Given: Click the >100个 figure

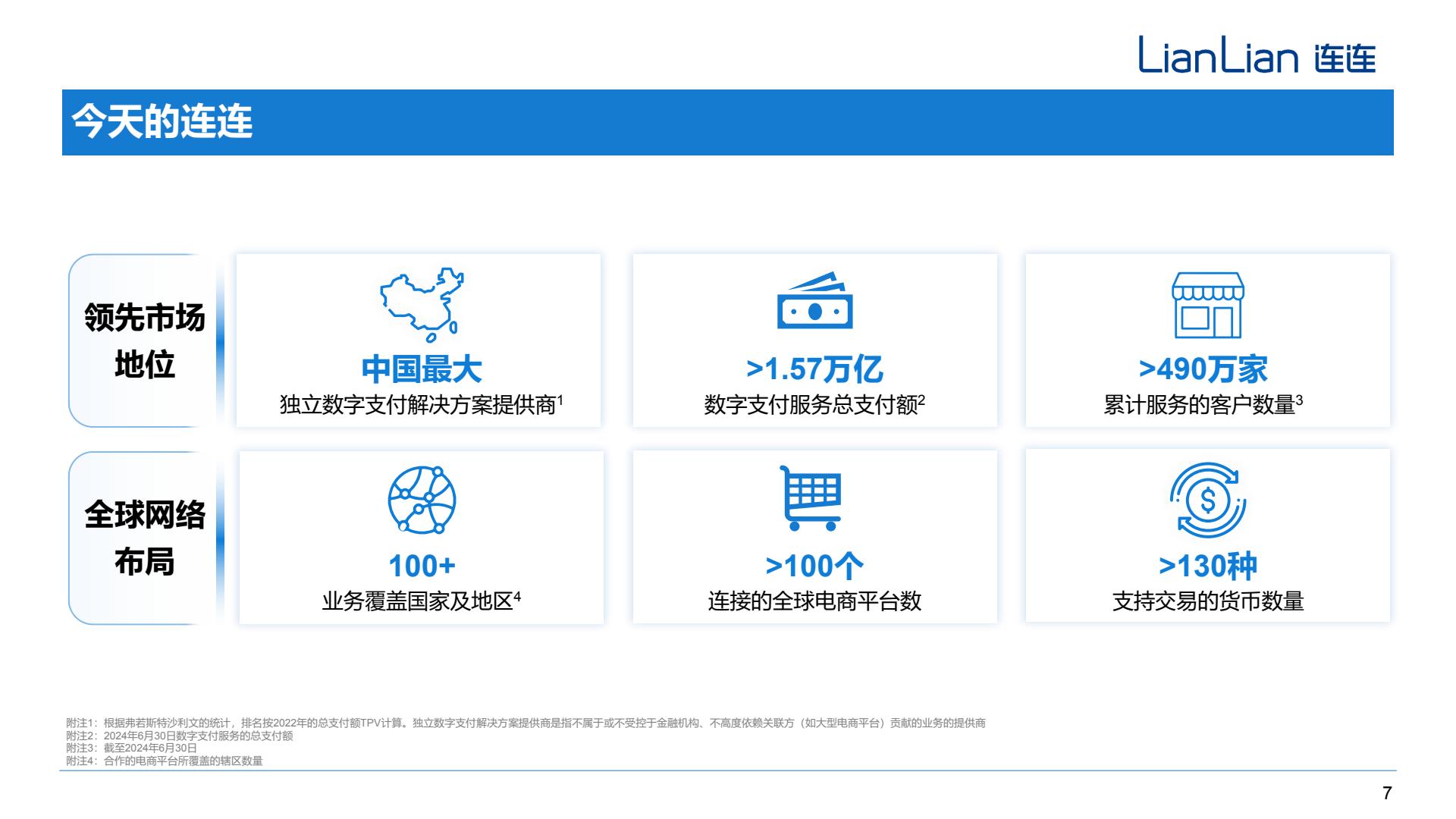Looking at the screenshot, I should click(x=814, y=566).
